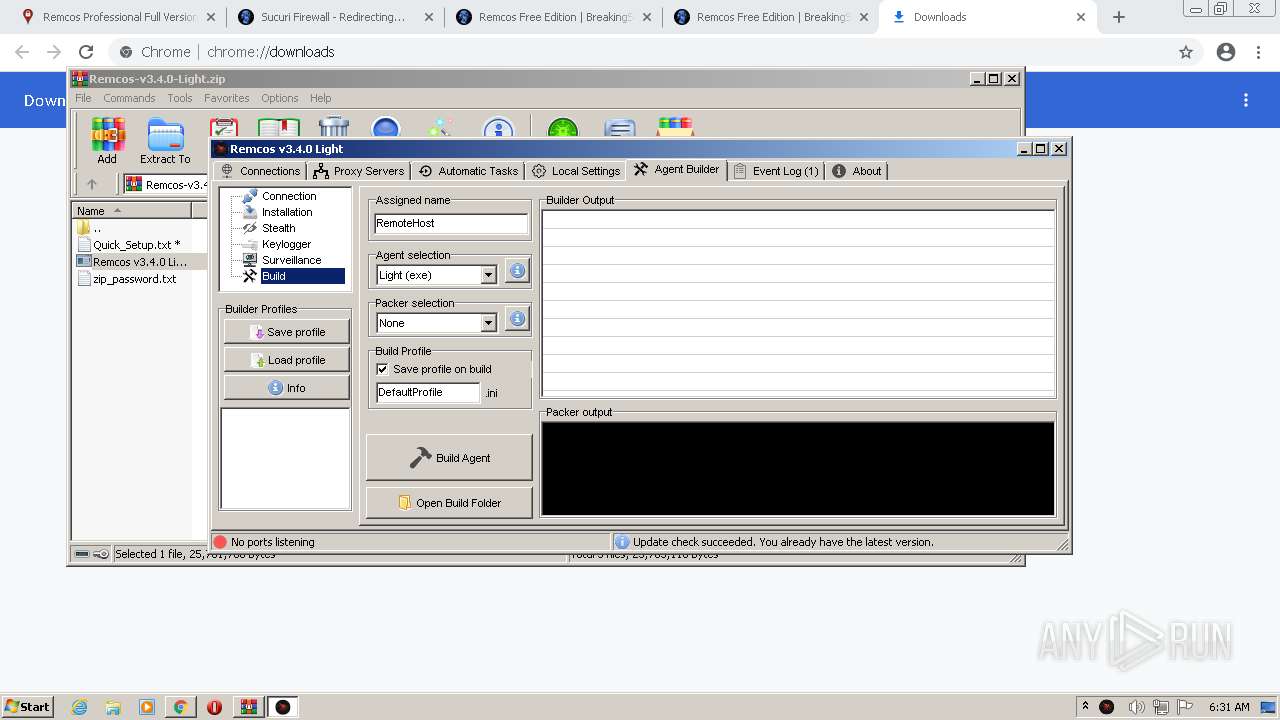Click Open Build Folder button

[x=449, y=503]
